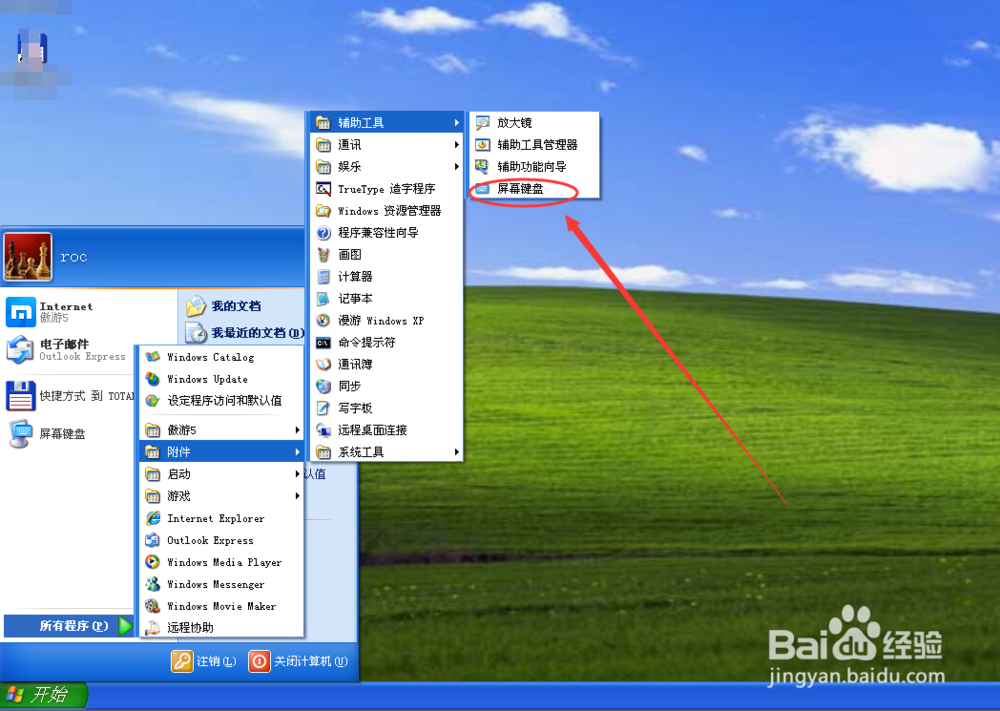Screen dimensions: 1000x711
Task: Click the Windows Catalog icon
Action: pyautogui.click(x=152, y=357)
